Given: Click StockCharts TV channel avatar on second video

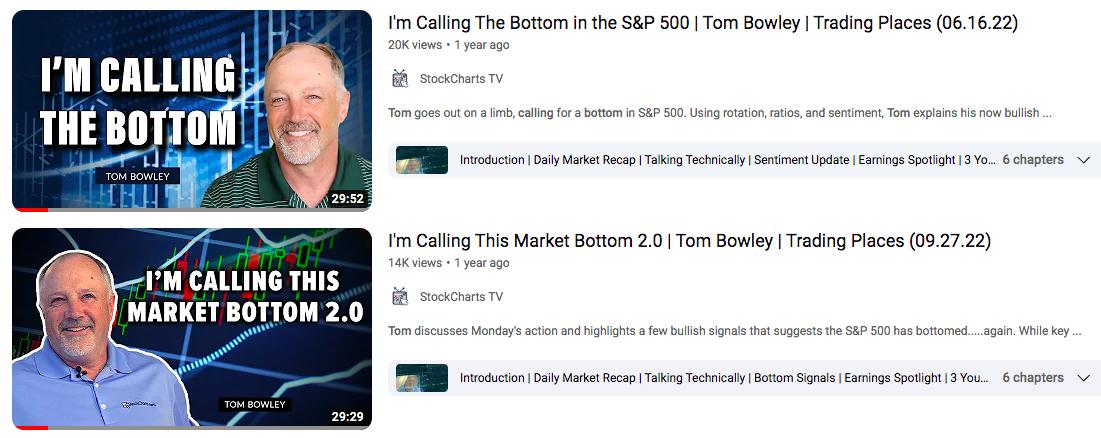Looking at the screenshot, I should click(x=400, y=297).
